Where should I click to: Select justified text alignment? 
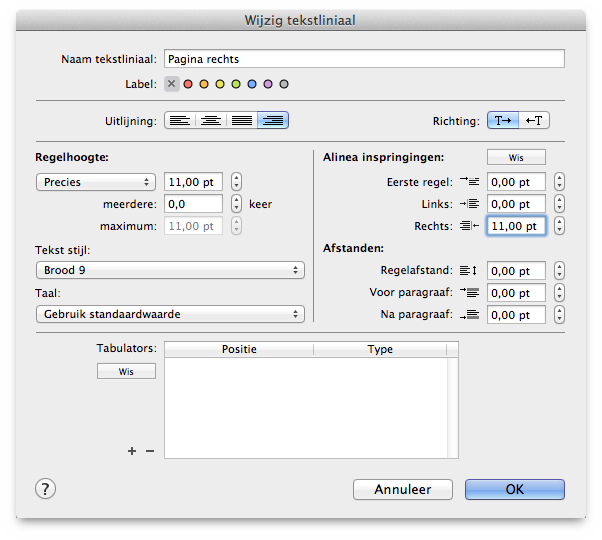[x=242, y=121]
